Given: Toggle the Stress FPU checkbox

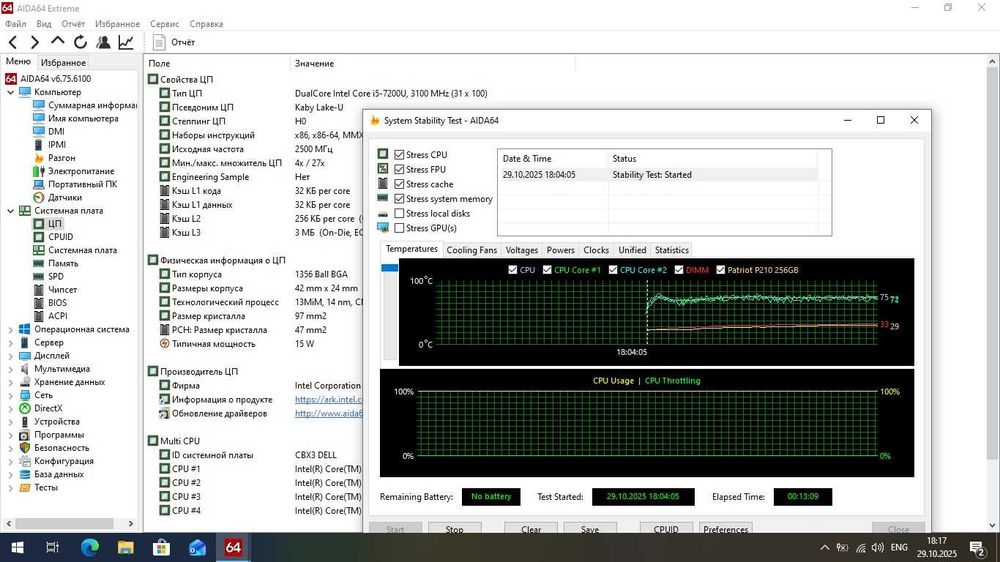Looking at the screenshot, I should [399, 169].
